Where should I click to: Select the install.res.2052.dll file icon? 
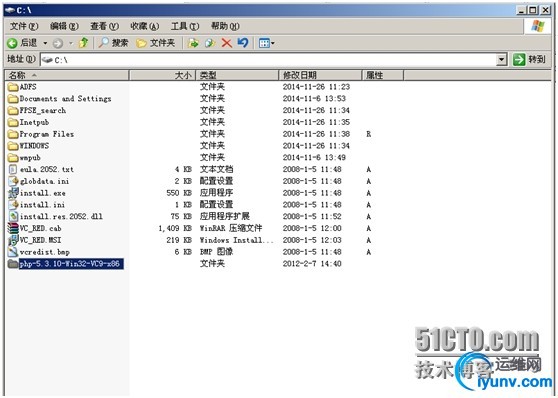point(13,216)
